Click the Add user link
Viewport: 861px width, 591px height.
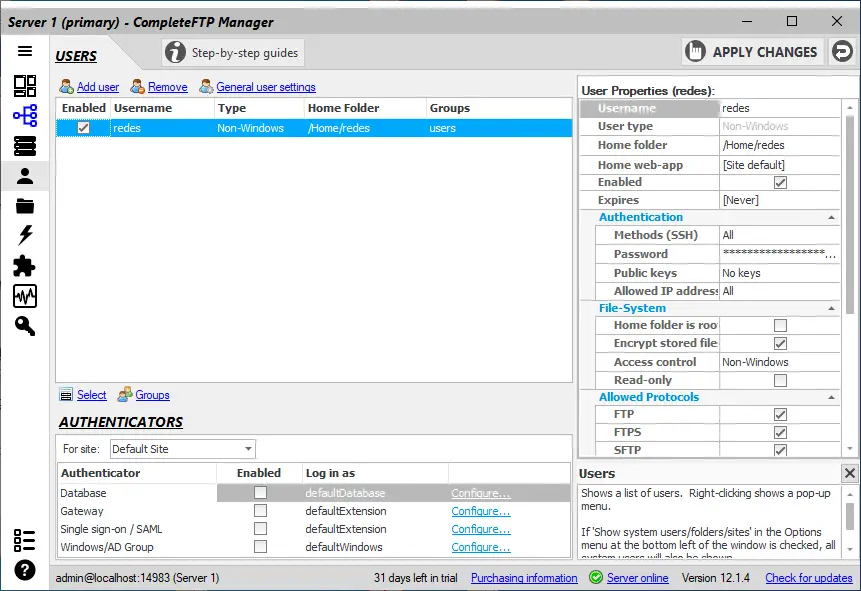(97, 87)
